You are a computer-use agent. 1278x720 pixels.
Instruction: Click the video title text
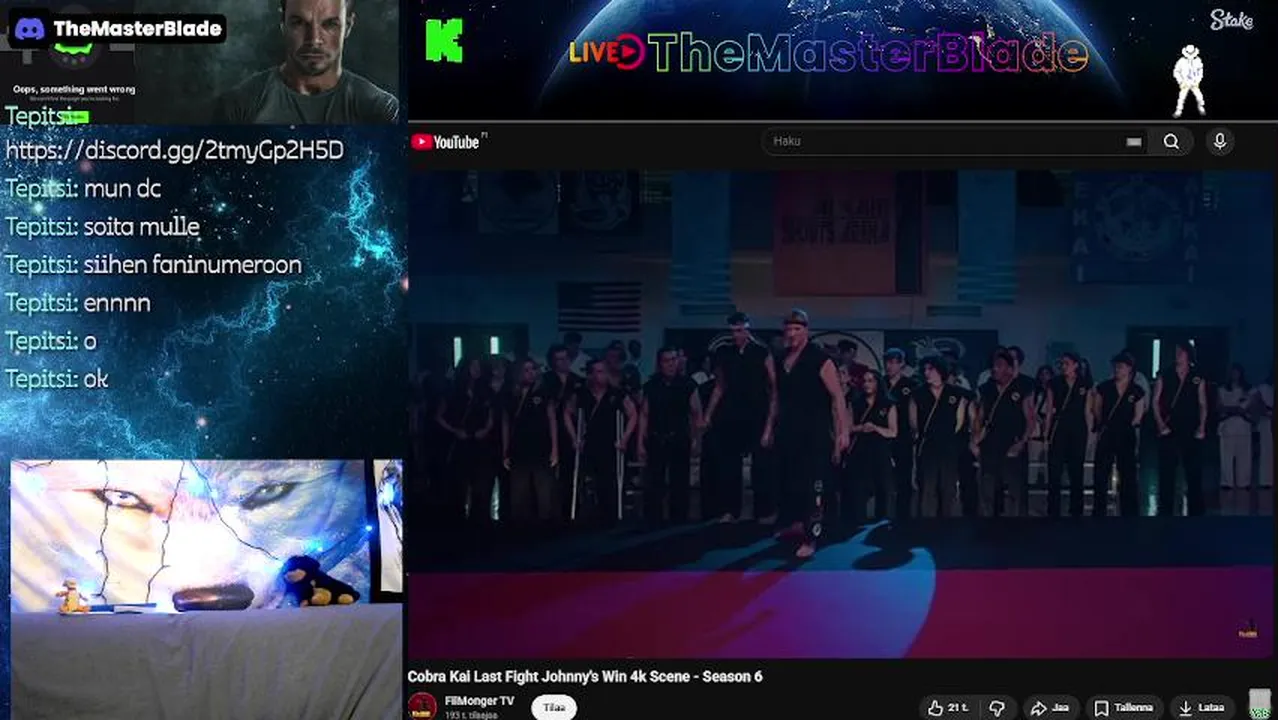point(585,677)
